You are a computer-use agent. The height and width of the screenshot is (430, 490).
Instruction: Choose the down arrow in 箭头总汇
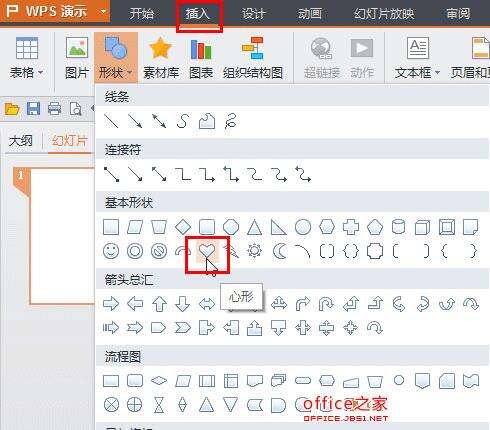click(x=183, y=304)
